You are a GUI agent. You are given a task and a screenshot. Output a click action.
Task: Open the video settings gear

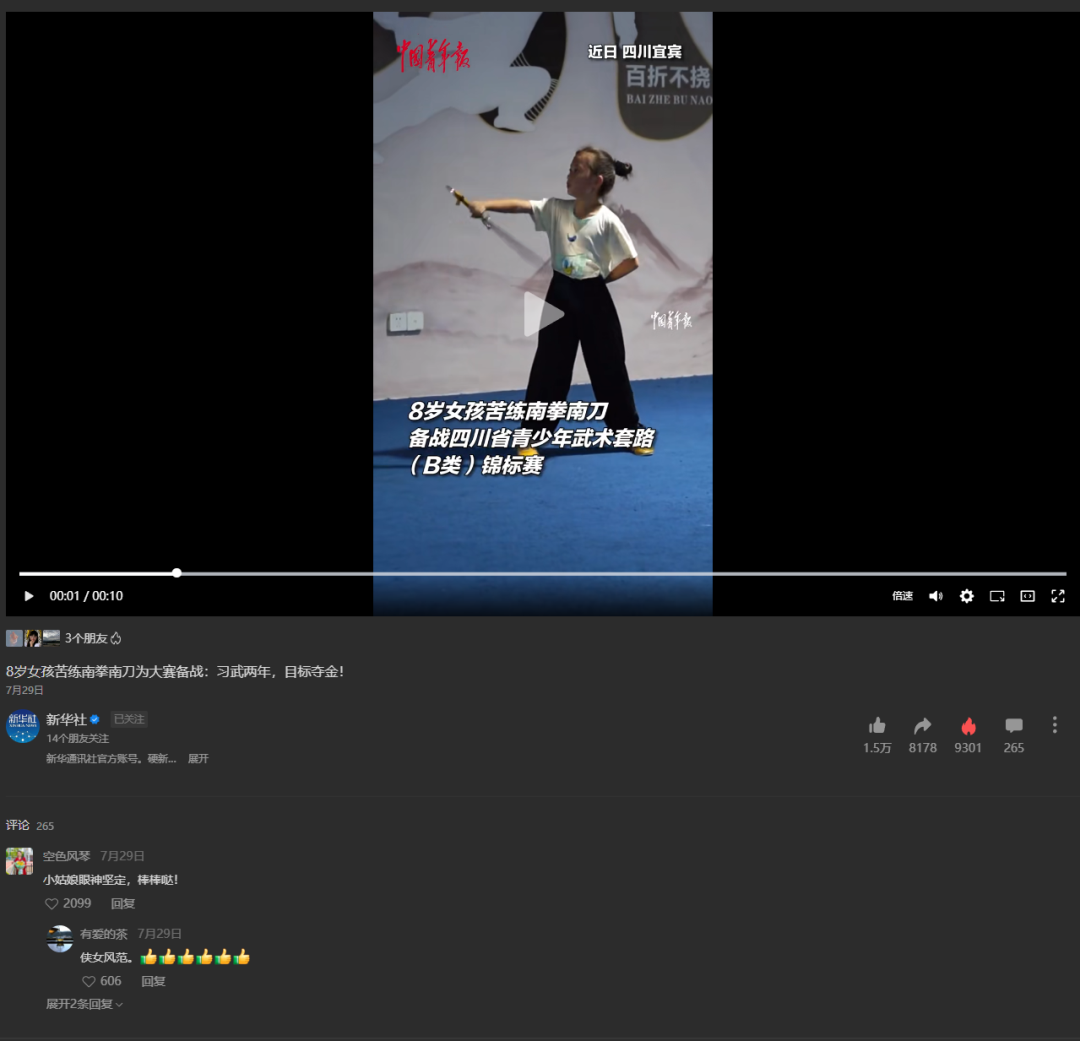966,595
